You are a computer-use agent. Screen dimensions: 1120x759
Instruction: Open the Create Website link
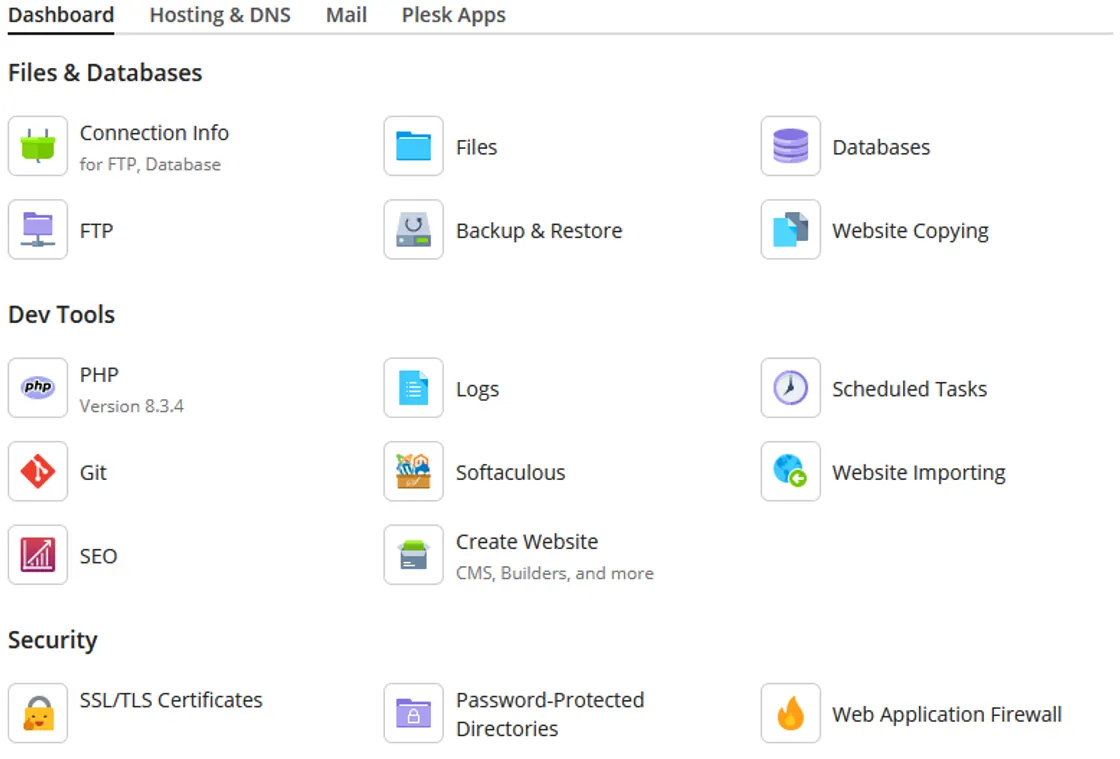[x=527, y=542]
